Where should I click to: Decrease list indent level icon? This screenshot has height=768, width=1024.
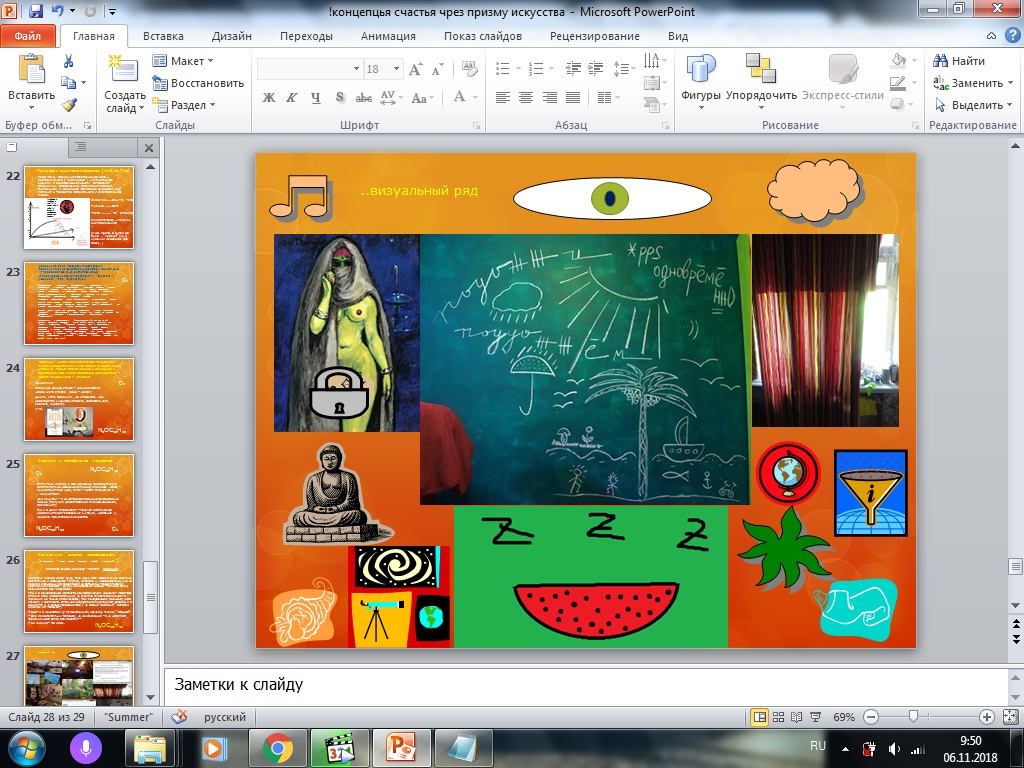pyautogui.click(x=573, y=68)
